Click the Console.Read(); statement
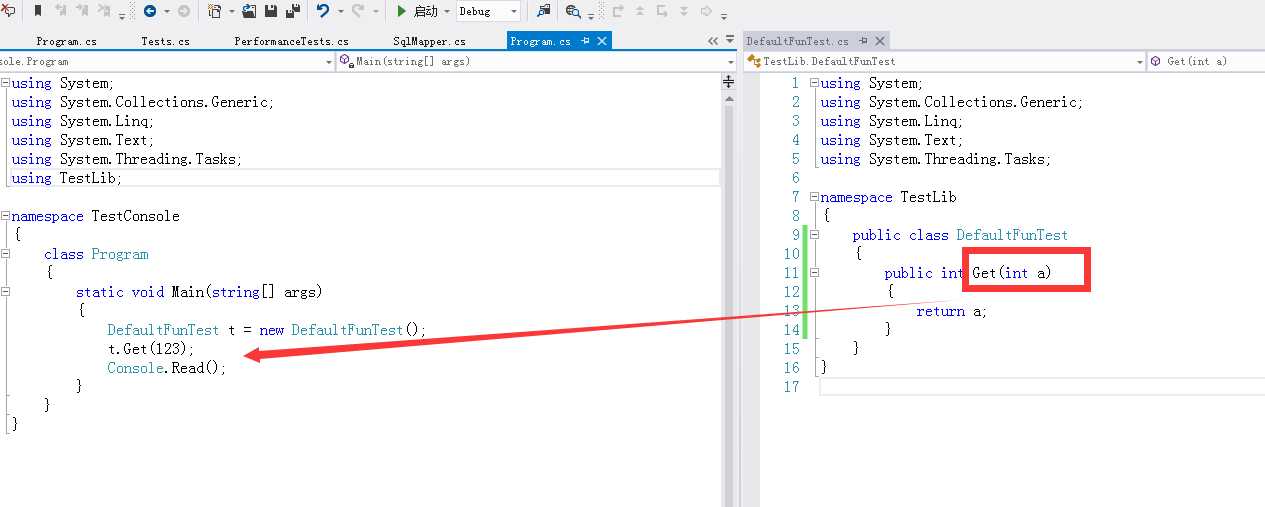This screenshot has width=1265, height=507. coord(167,368)
